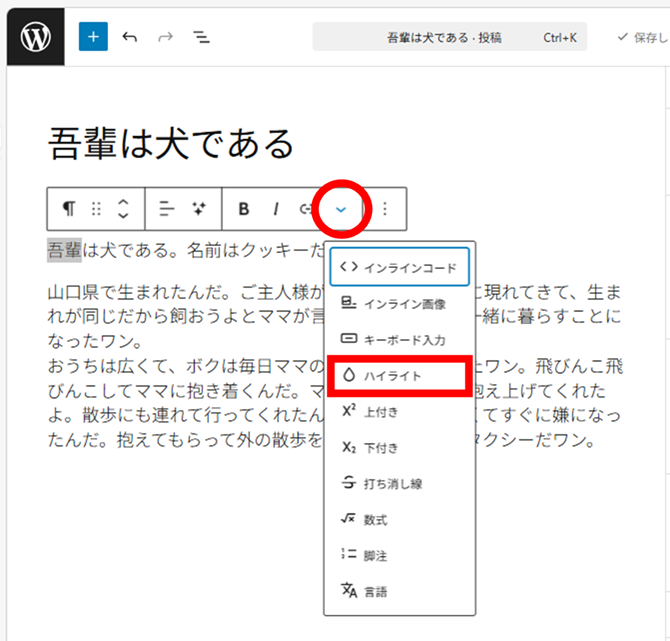The image size is (670, 641).
Task: Open the block inserter plus button
Action: [93, 37]
